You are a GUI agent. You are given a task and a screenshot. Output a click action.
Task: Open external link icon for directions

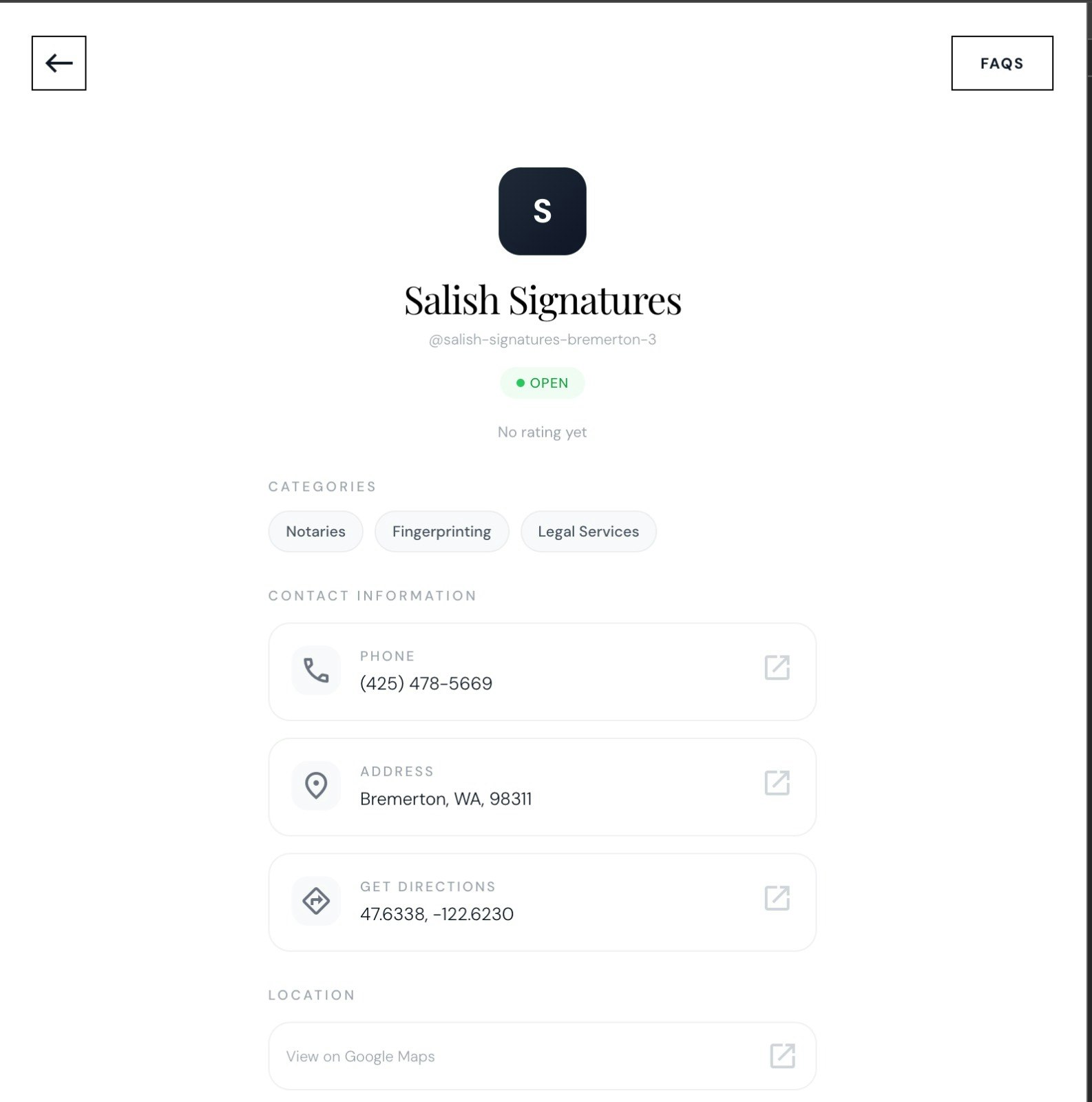click(777, 898)
